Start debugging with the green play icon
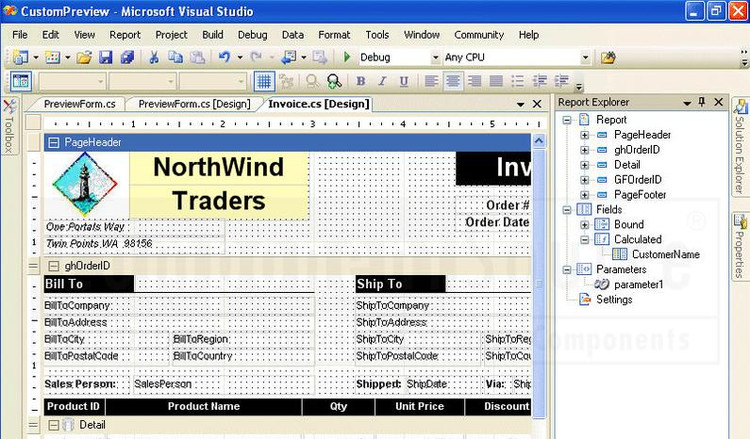Image resolution: width=750 pixels, height=439 pixels. [x=347, y=57]
